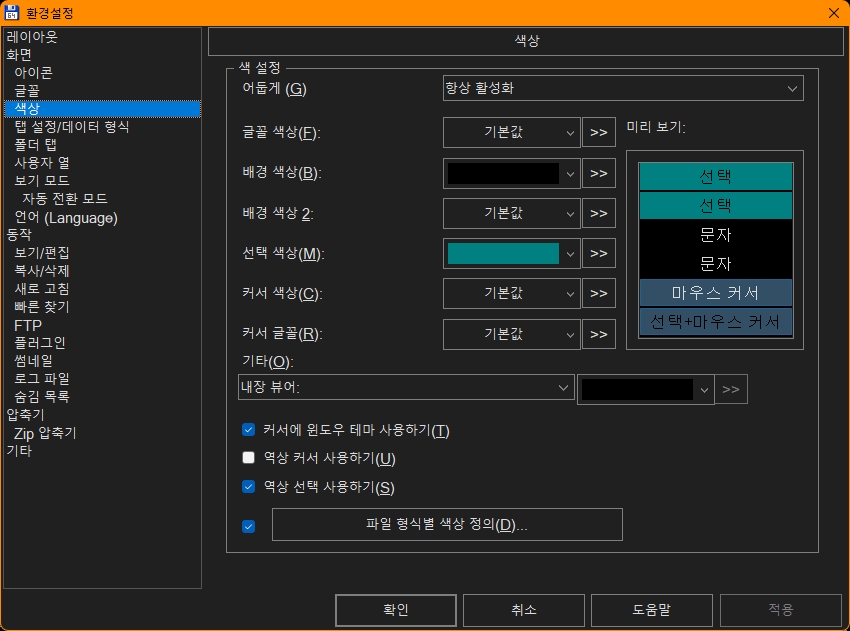Open 커서 글꼴 dropdown
Viewport: 850px width, 631px height.
[511, 334]
